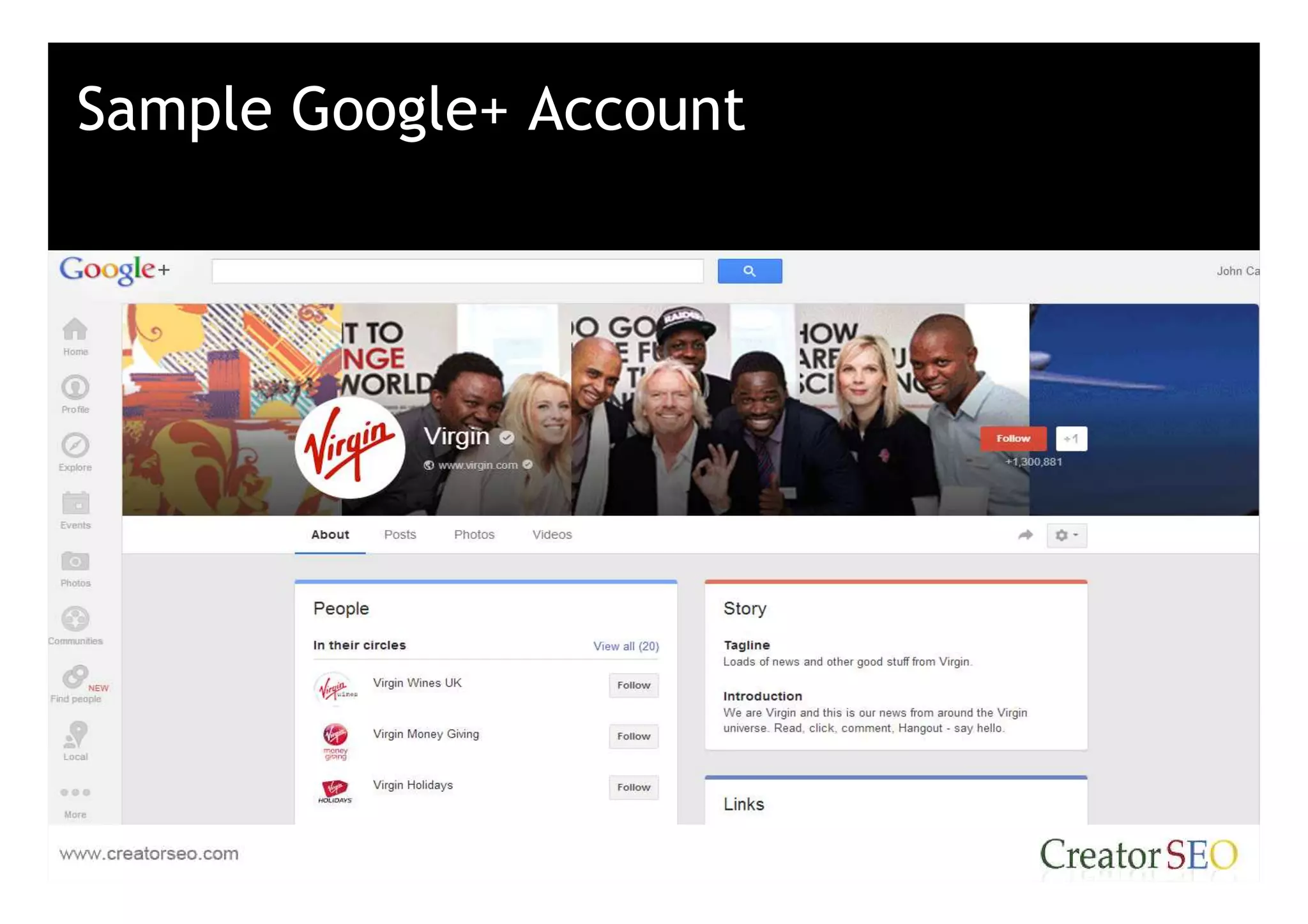Open the Profile sidebar icon

click(75, 387)
